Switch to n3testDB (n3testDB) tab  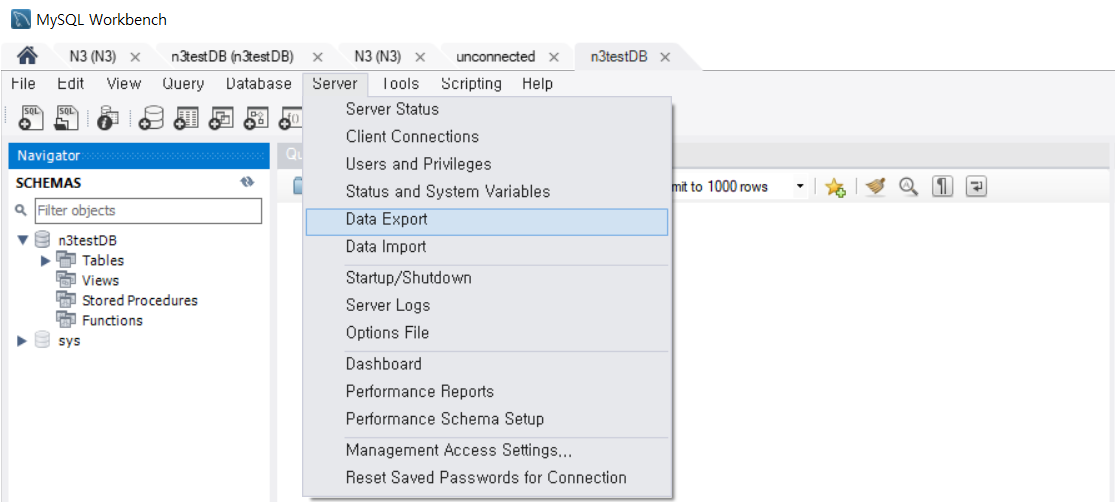point(233,57)
